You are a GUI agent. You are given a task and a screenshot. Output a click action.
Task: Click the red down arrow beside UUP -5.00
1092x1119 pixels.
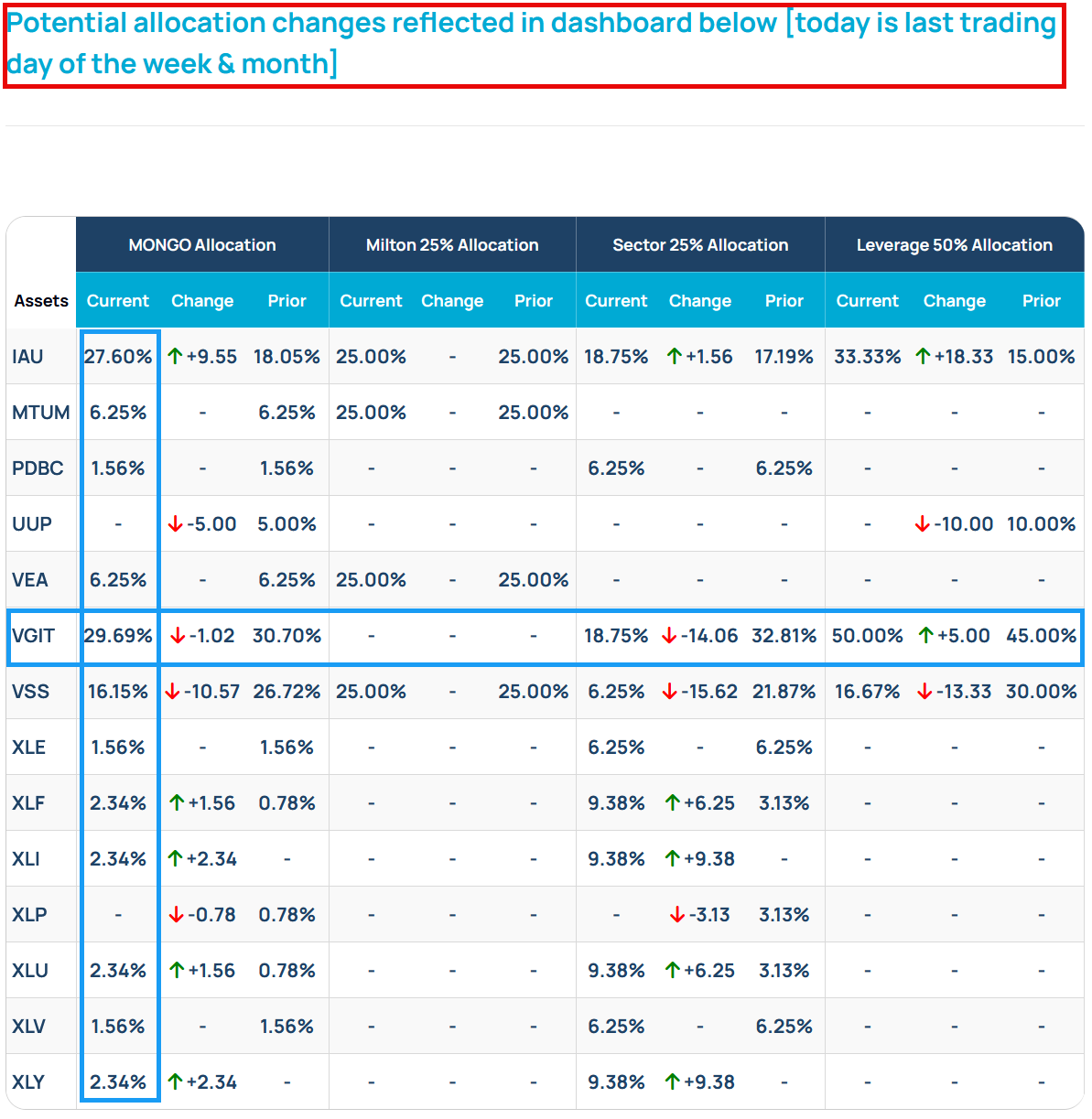(x=174, y=523)
